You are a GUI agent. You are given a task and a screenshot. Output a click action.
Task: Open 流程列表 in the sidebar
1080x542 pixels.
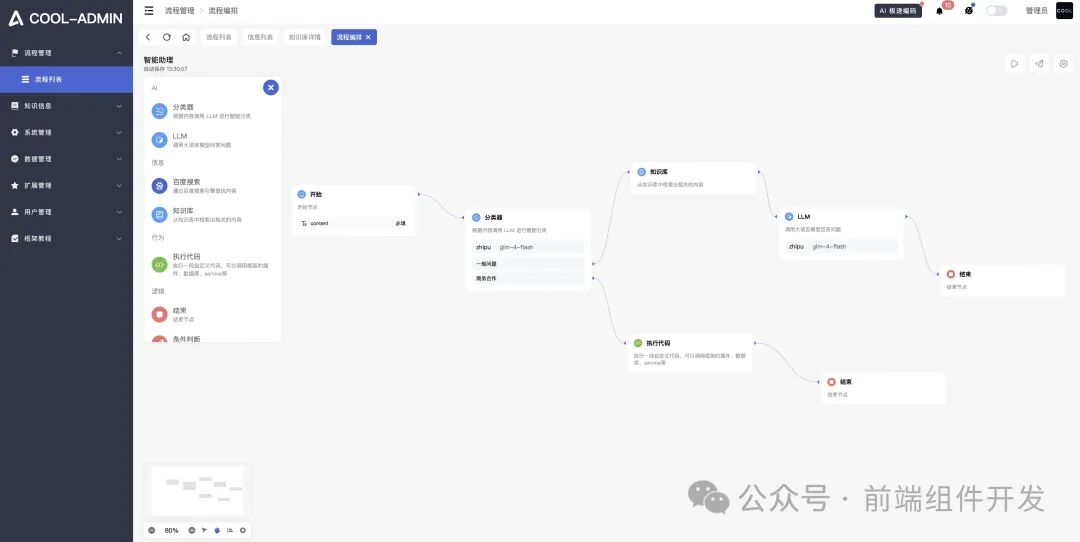click(66, 79)
